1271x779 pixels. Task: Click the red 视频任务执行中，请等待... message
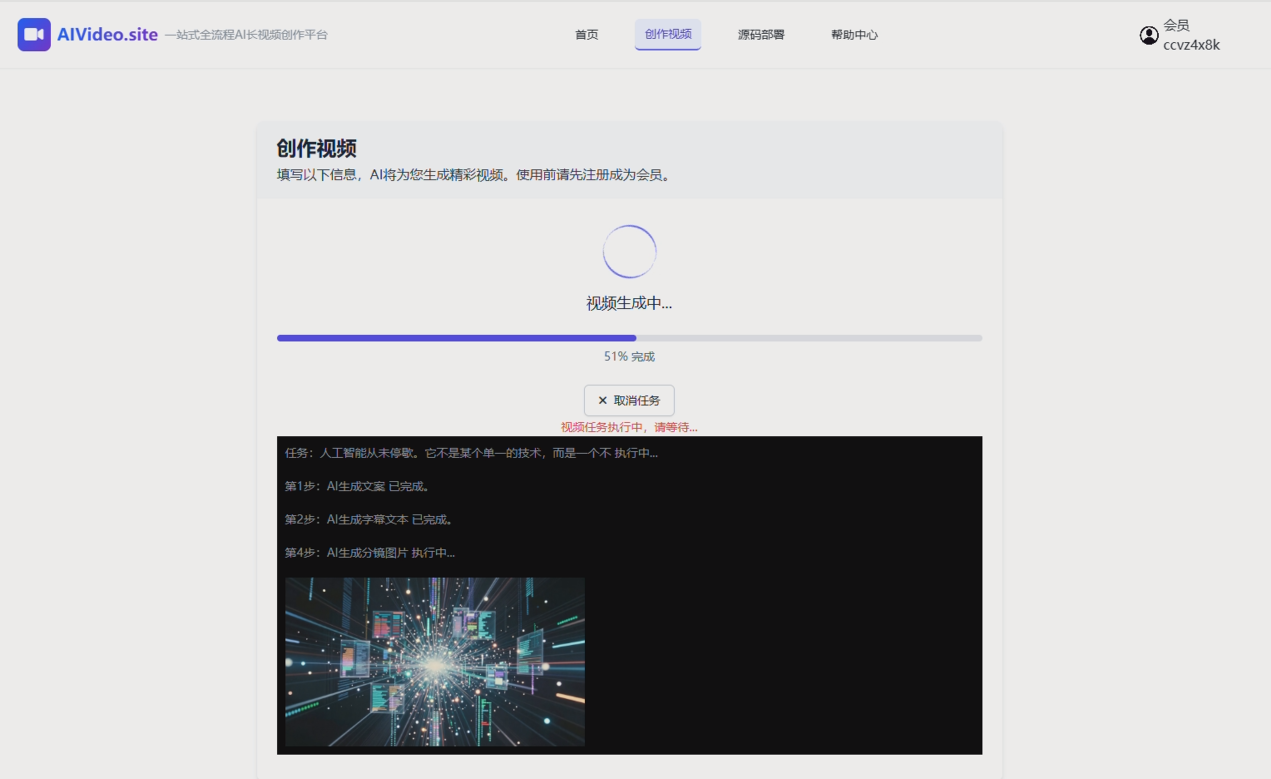[629, 427]
